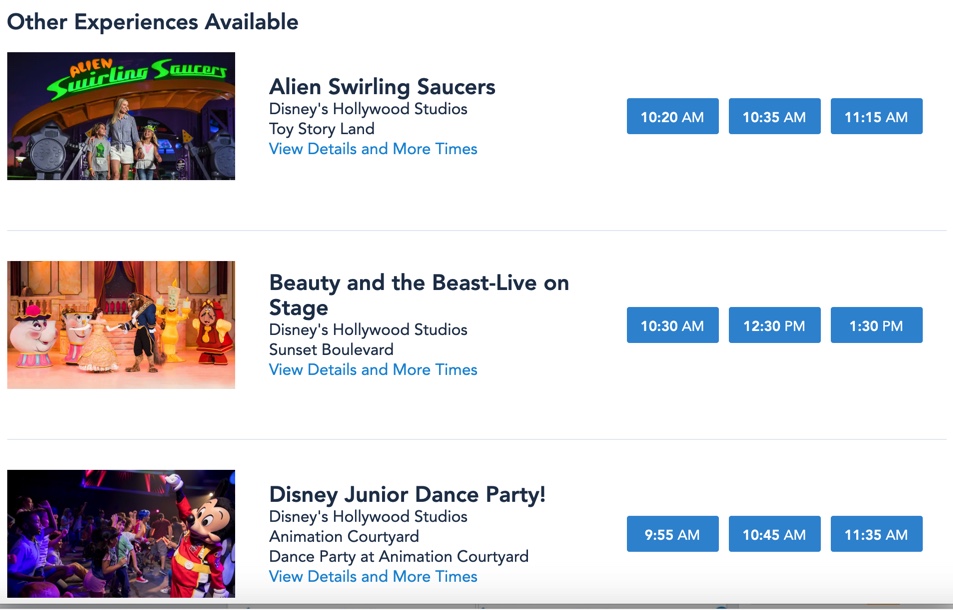Screen dimensions: 953x610
Task: Click the Alien Swirling Saucers thumbnail image
Action: [x=121, y=116]
